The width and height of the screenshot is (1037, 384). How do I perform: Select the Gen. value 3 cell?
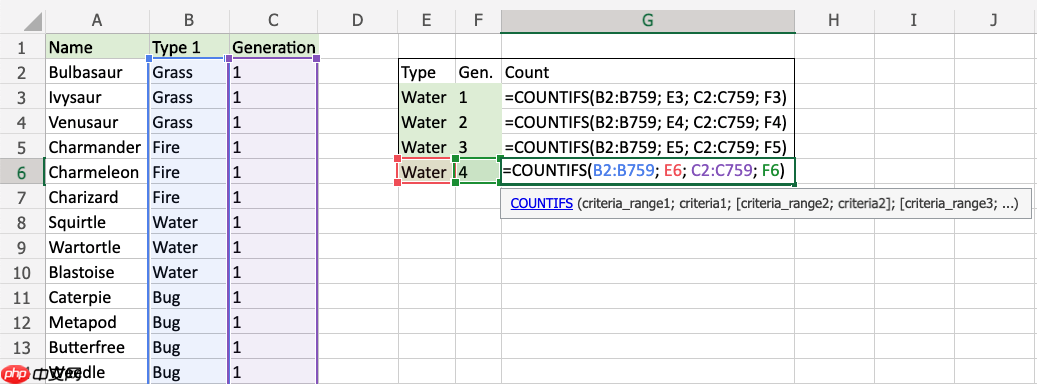477,147
